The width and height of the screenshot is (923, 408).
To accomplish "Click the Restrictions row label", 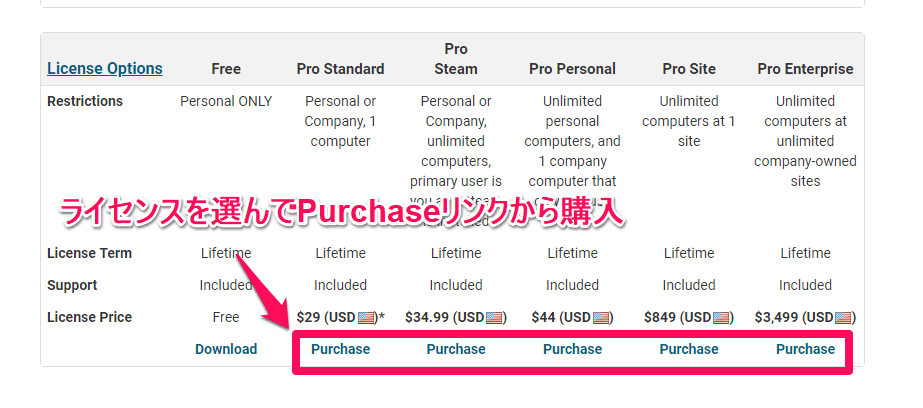I will point(85,101).
